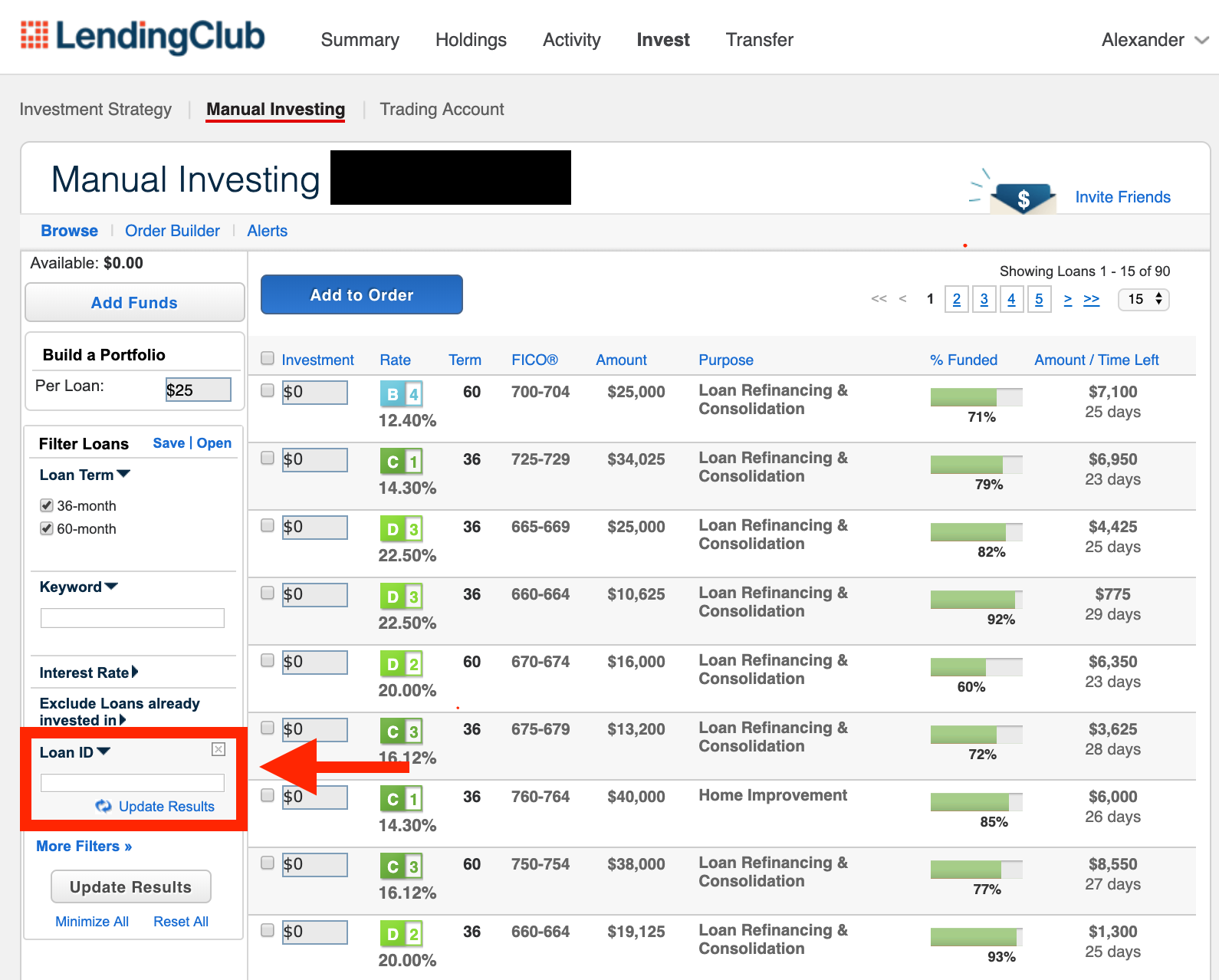1219x980 pixels.
Task: Click investment amount field of $38,000 loan
Action: coord(315,865)
